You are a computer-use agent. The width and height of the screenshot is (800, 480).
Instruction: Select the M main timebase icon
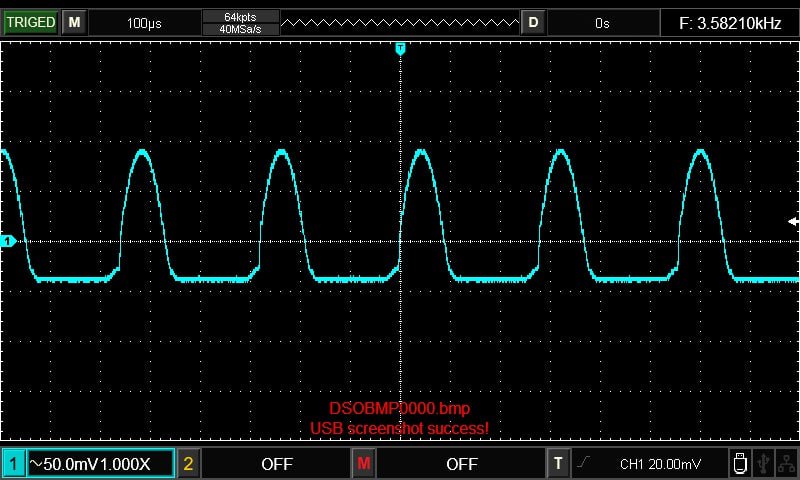point(74,22)
